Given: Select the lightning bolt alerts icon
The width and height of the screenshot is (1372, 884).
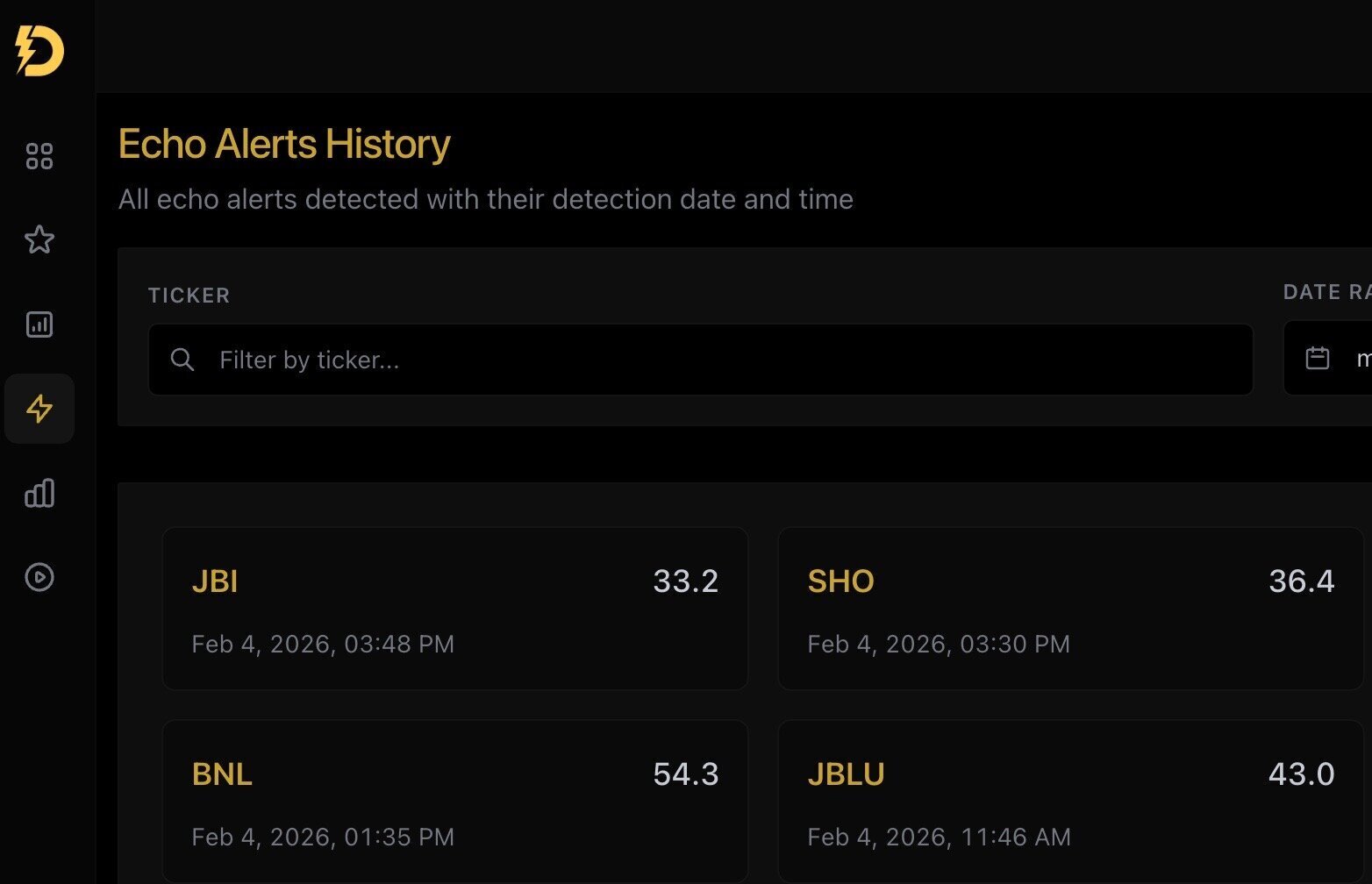Looking at the screenshot, I should click(39, 409).
